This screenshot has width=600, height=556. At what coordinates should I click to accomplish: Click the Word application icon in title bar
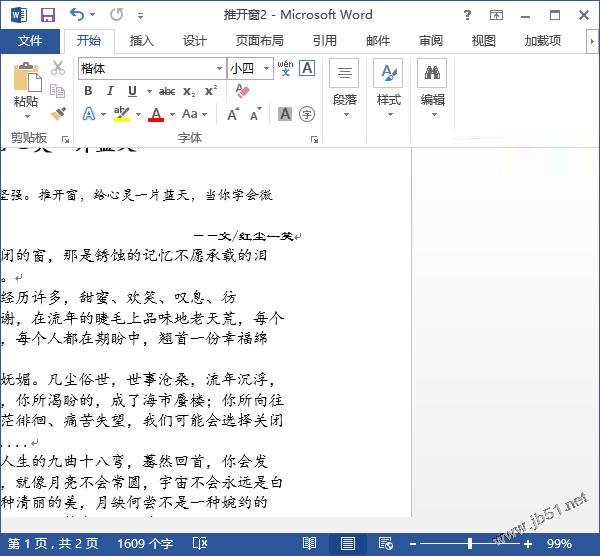pos(19,15)
